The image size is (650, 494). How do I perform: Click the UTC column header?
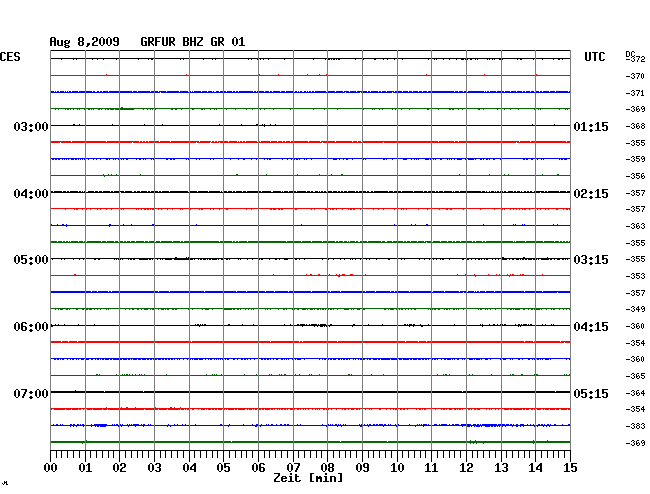(x=594, y=57)
